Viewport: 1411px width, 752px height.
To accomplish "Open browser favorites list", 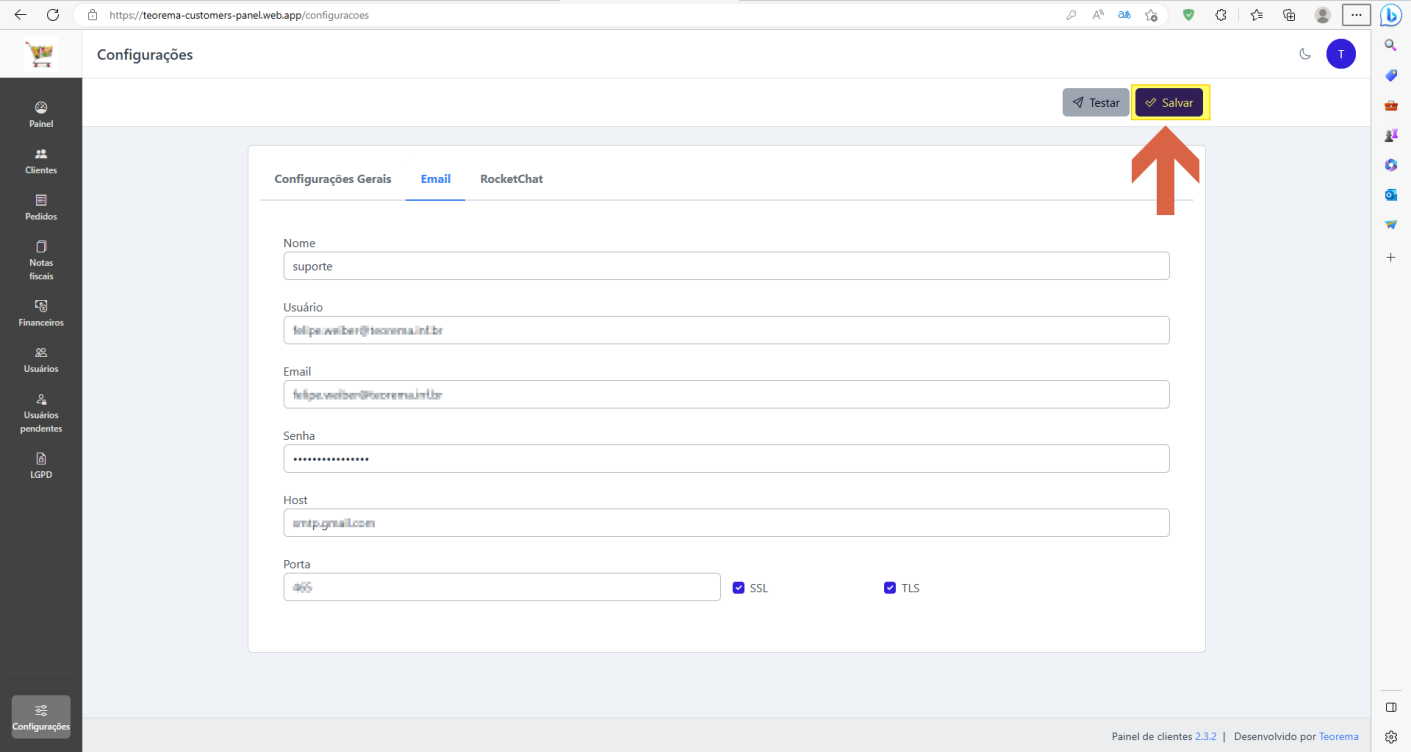I will (1257, 15).
